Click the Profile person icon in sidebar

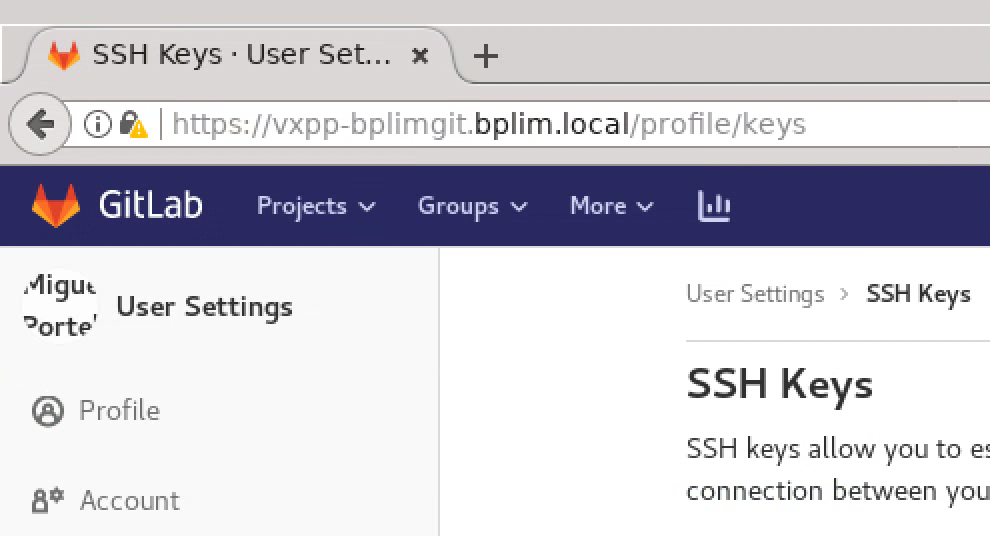tap(47, 411)
